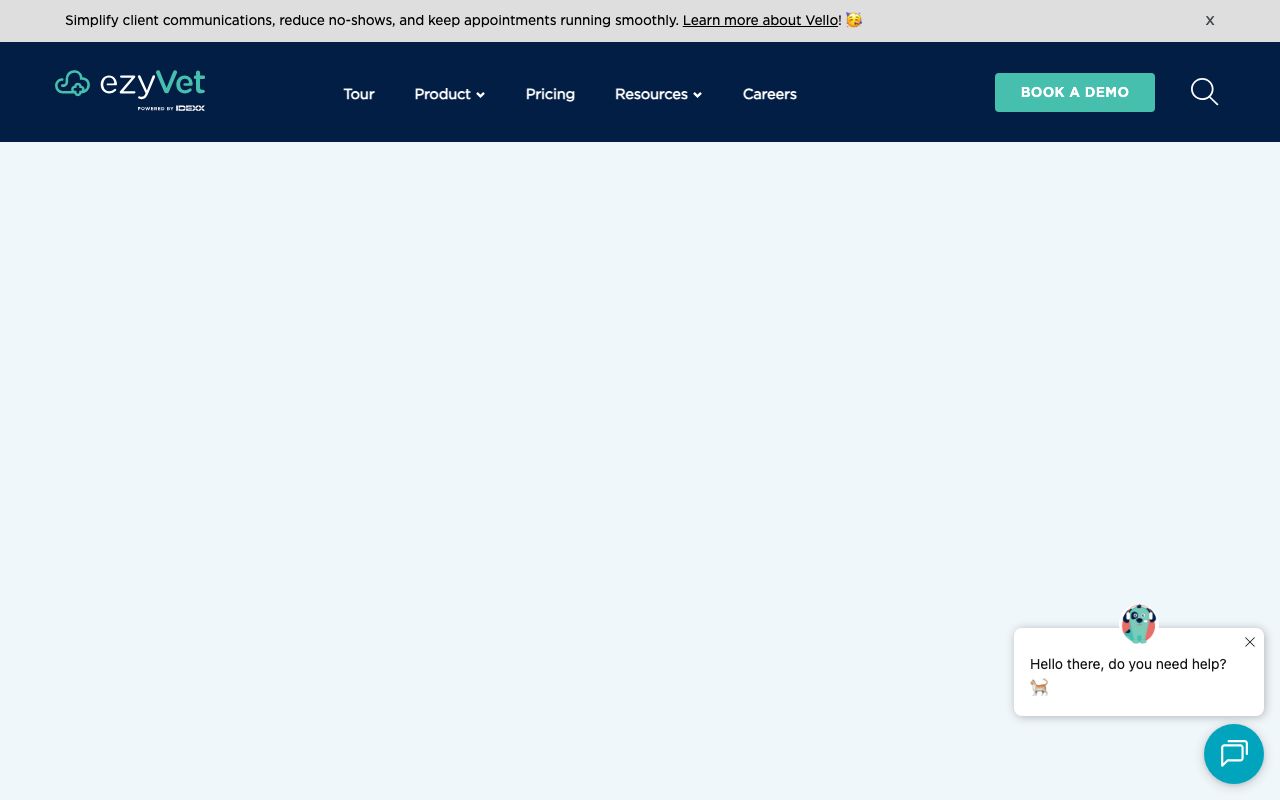Click the 'Simplify client communications' banner text
Screen dimensions: 1280x800
tap(372, 20)
